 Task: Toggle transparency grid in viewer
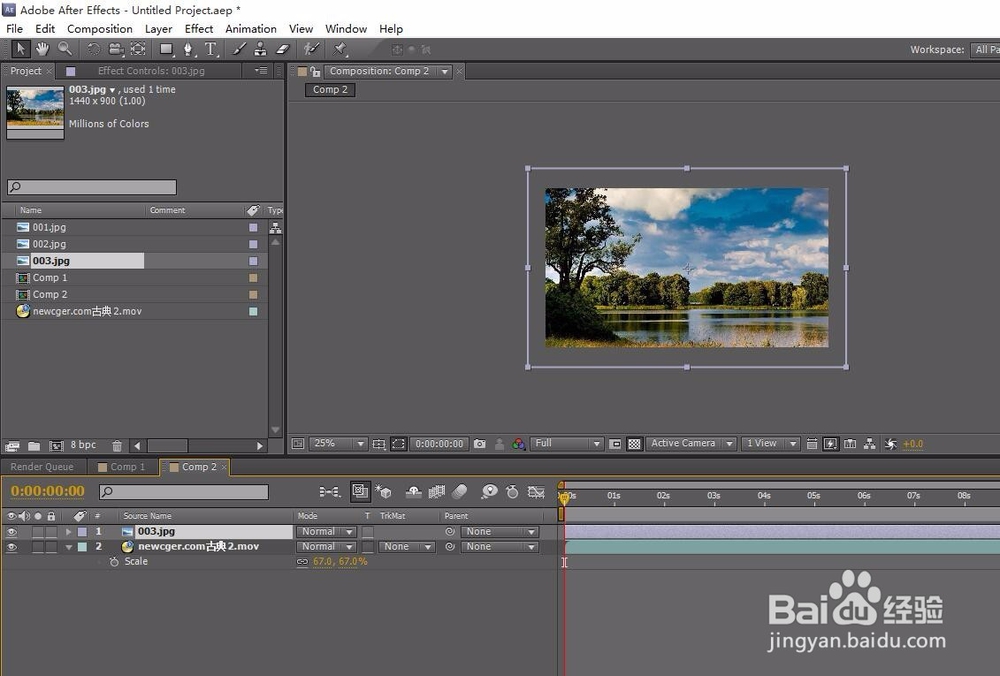pos(634,444)
